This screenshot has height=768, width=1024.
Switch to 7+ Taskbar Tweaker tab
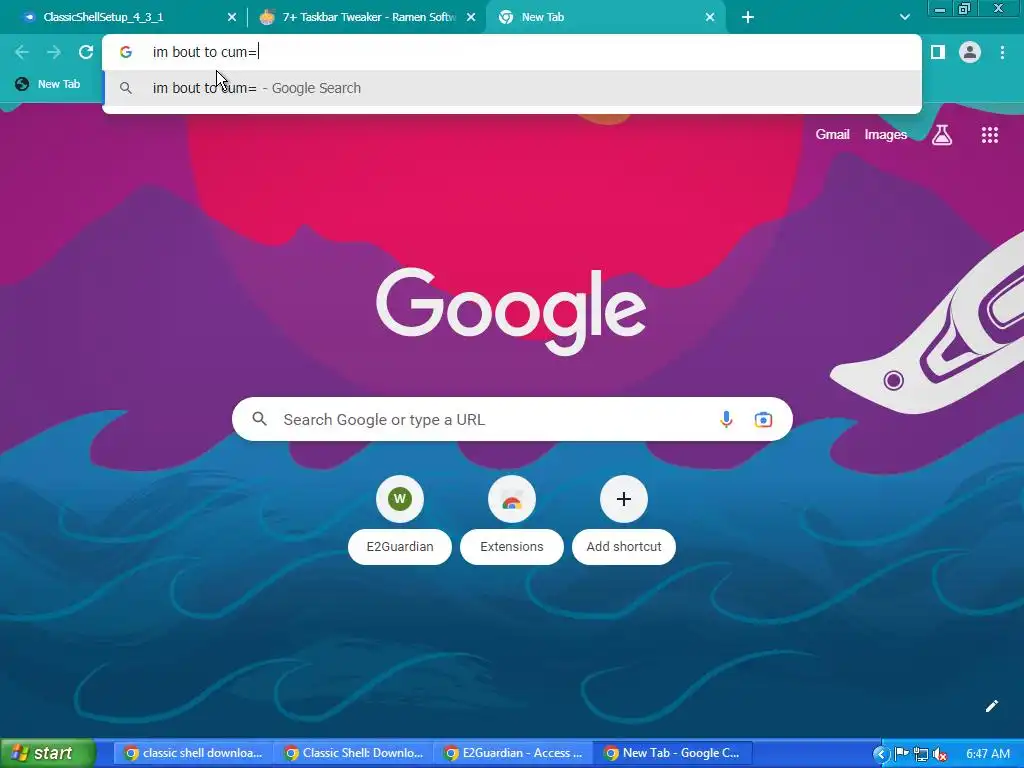[x=368, y=18]
